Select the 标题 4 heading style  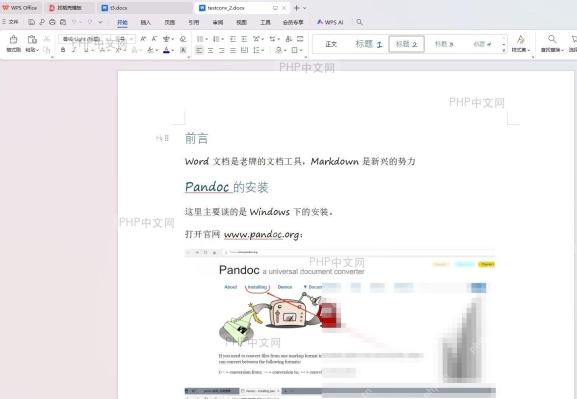tap(482, 44)
